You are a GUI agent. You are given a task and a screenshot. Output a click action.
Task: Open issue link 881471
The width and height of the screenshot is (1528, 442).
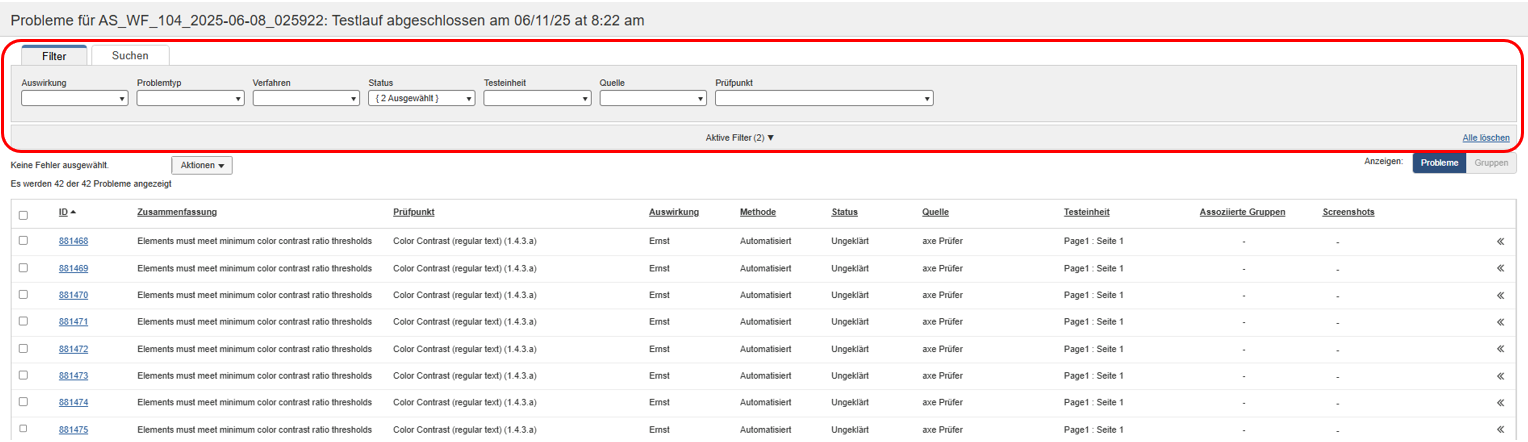[x=73, y=322]
